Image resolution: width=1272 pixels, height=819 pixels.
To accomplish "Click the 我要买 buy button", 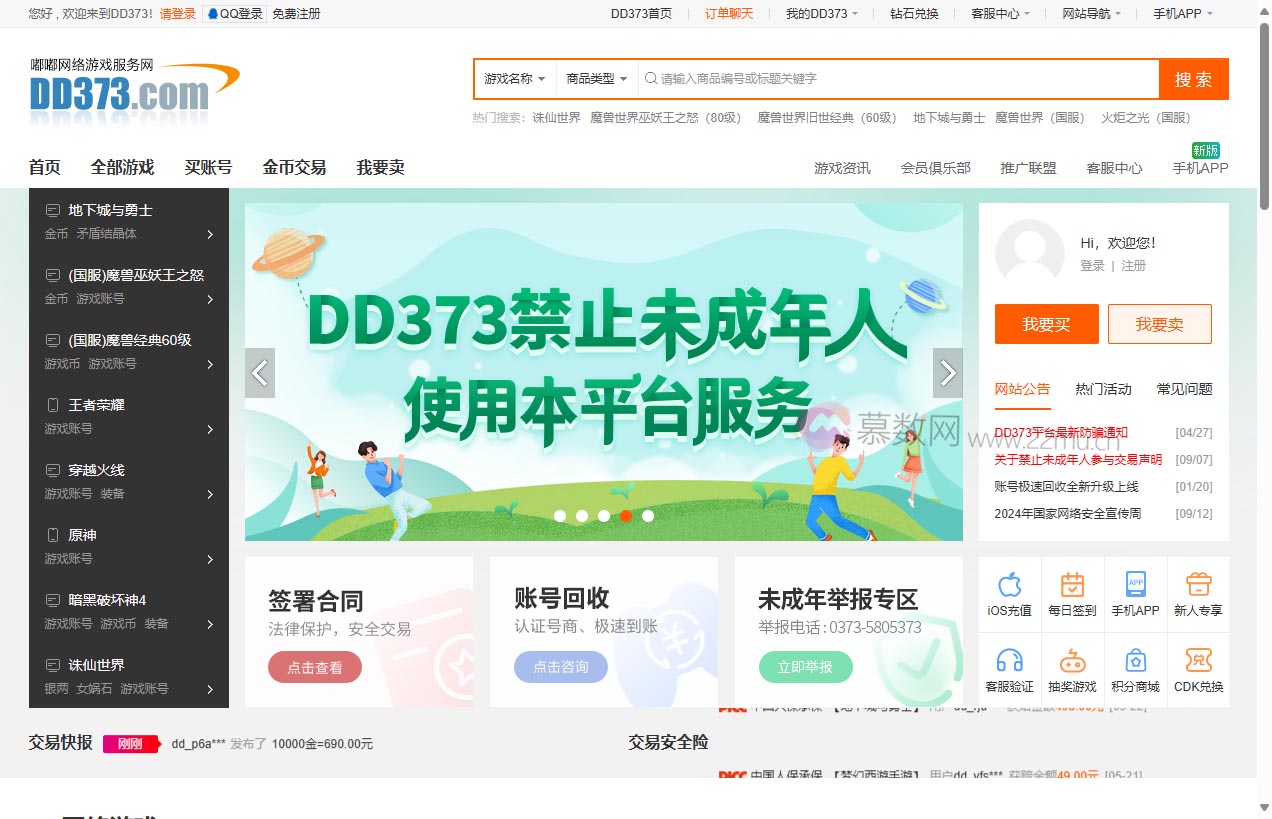I will (1046, 324).
